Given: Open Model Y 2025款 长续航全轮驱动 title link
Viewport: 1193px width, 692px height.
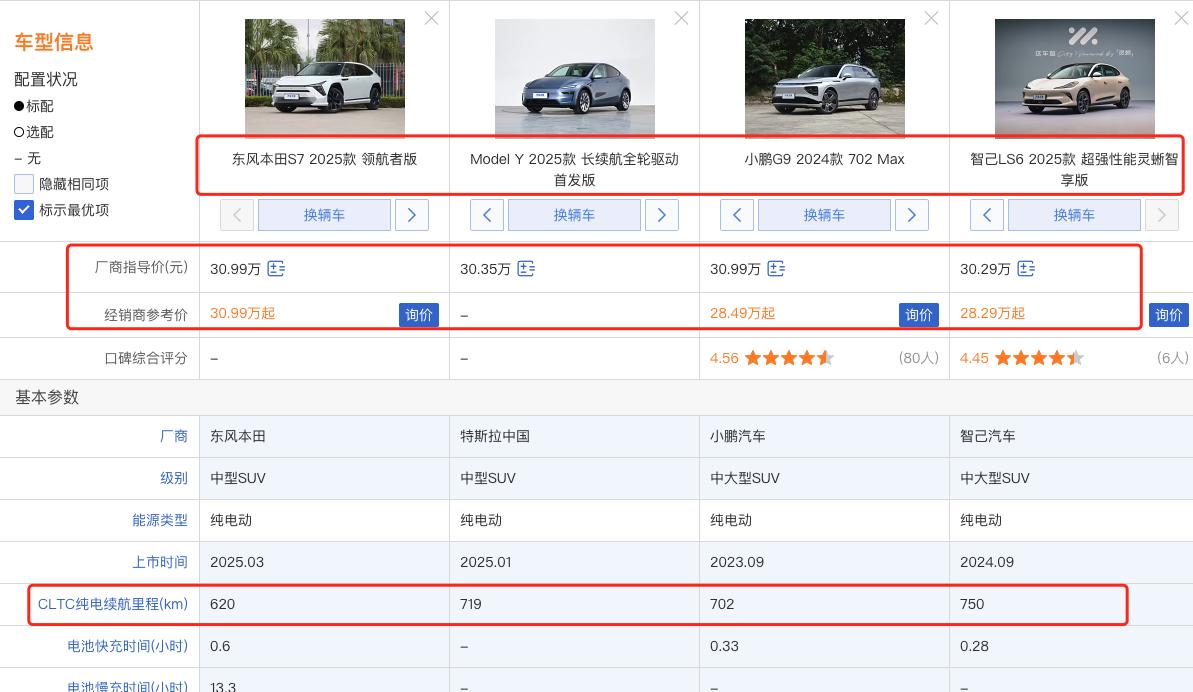Looking at the screenshot, I should pos(574,170).
